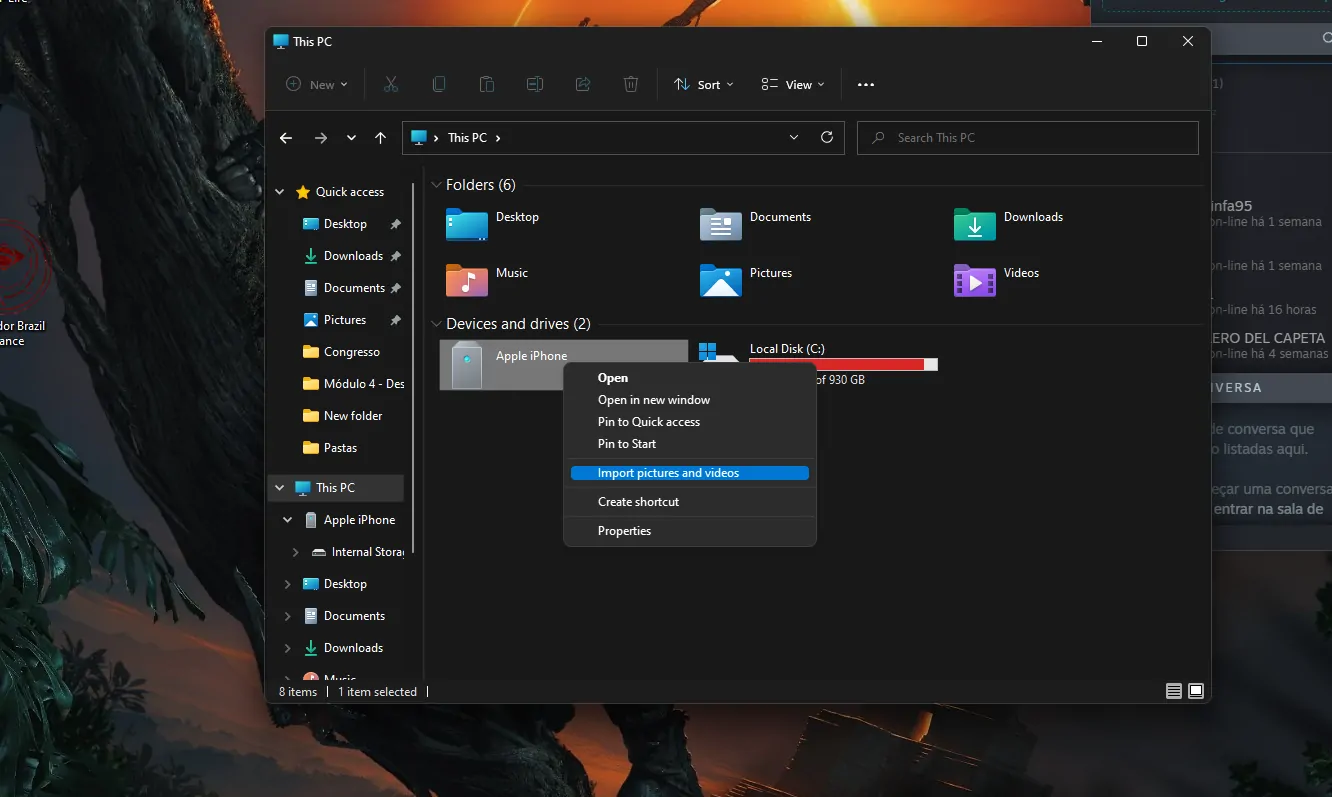The width and height of the screenshot is (1332, 797).
Task: Go back with the left arrow
Action: click(286, 138)
